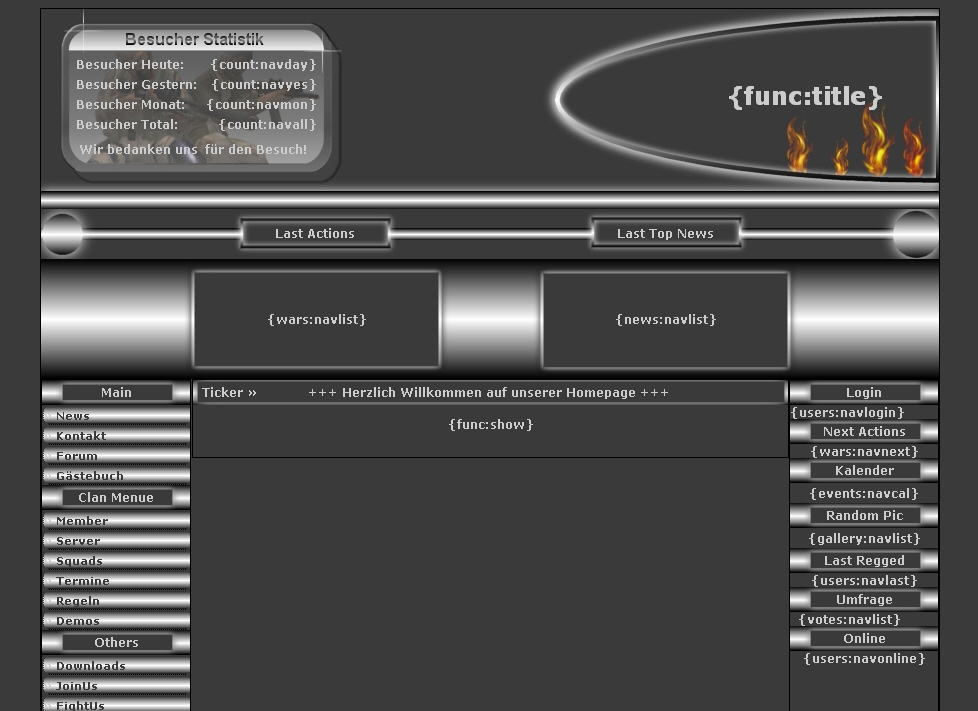
Task: Click the Last Regged panel header
Action: [864, 560]
